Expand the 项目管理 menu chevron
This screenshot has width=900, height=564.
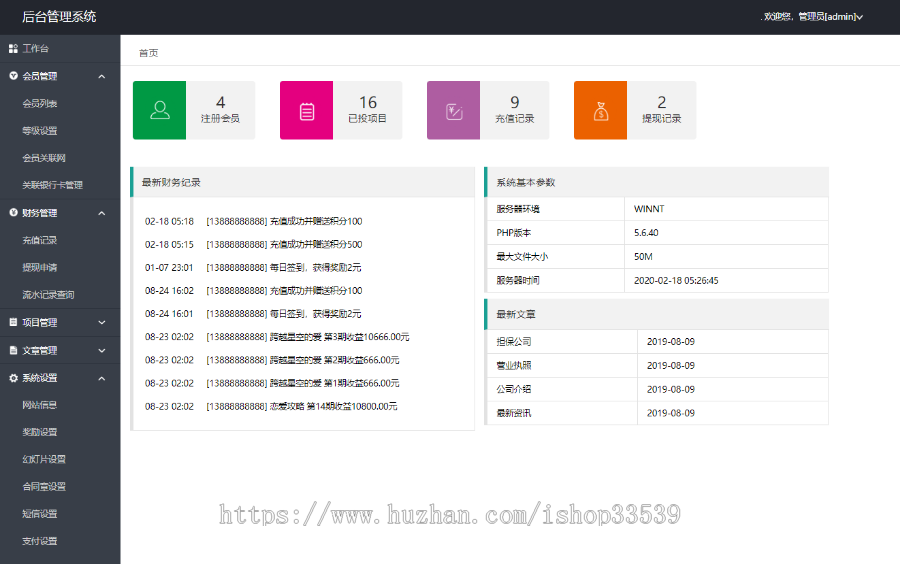102,322
